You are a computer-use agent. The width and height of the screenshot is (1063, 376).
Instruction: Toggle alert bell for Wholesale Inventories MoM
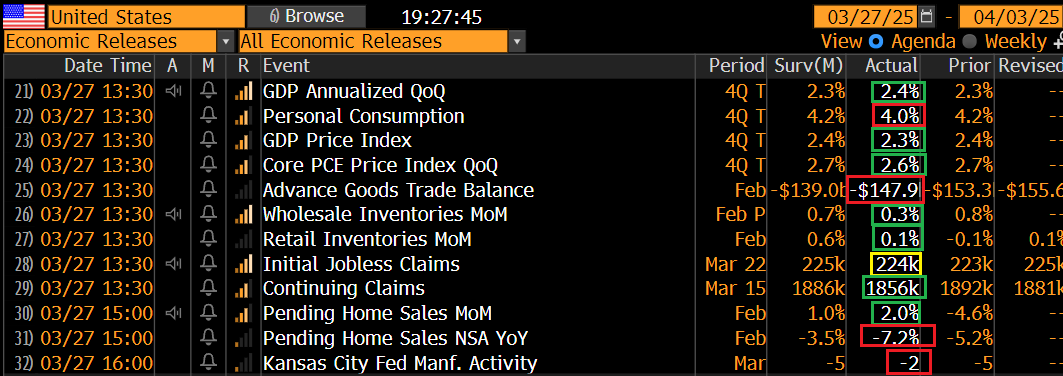pos(209,215)
